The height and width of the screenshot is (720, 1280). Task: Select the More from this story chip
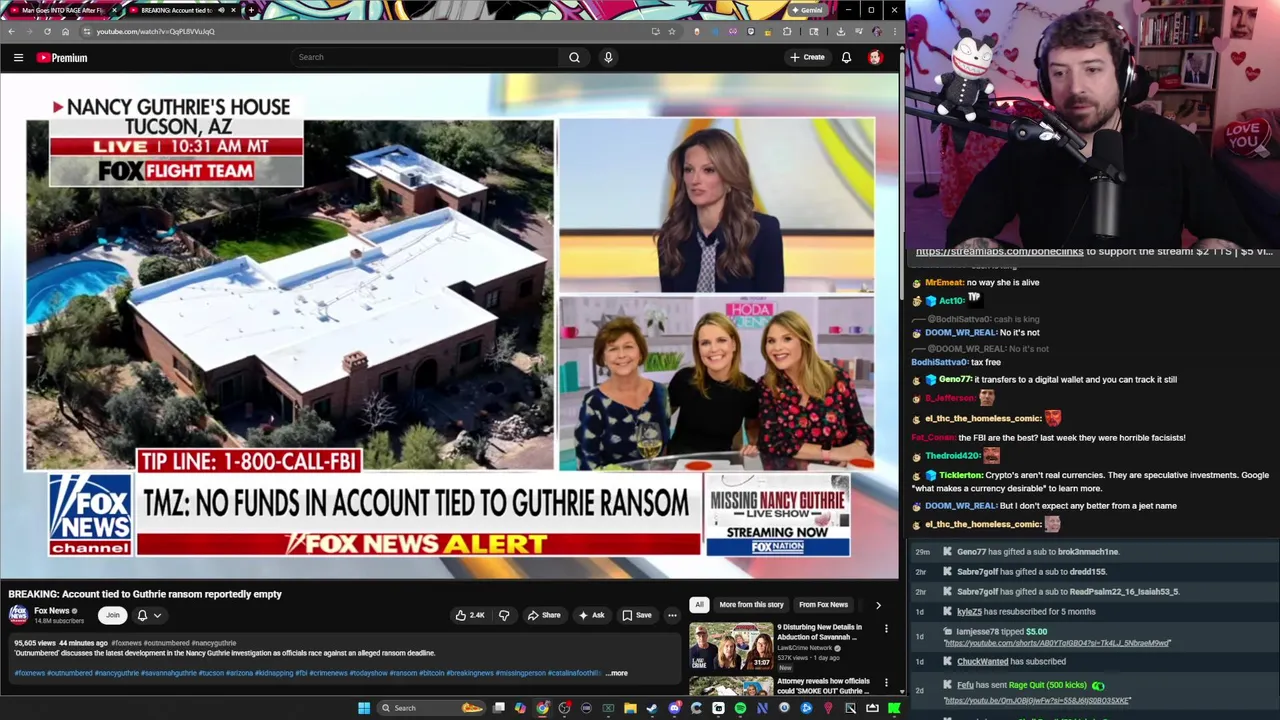(751, 604)
